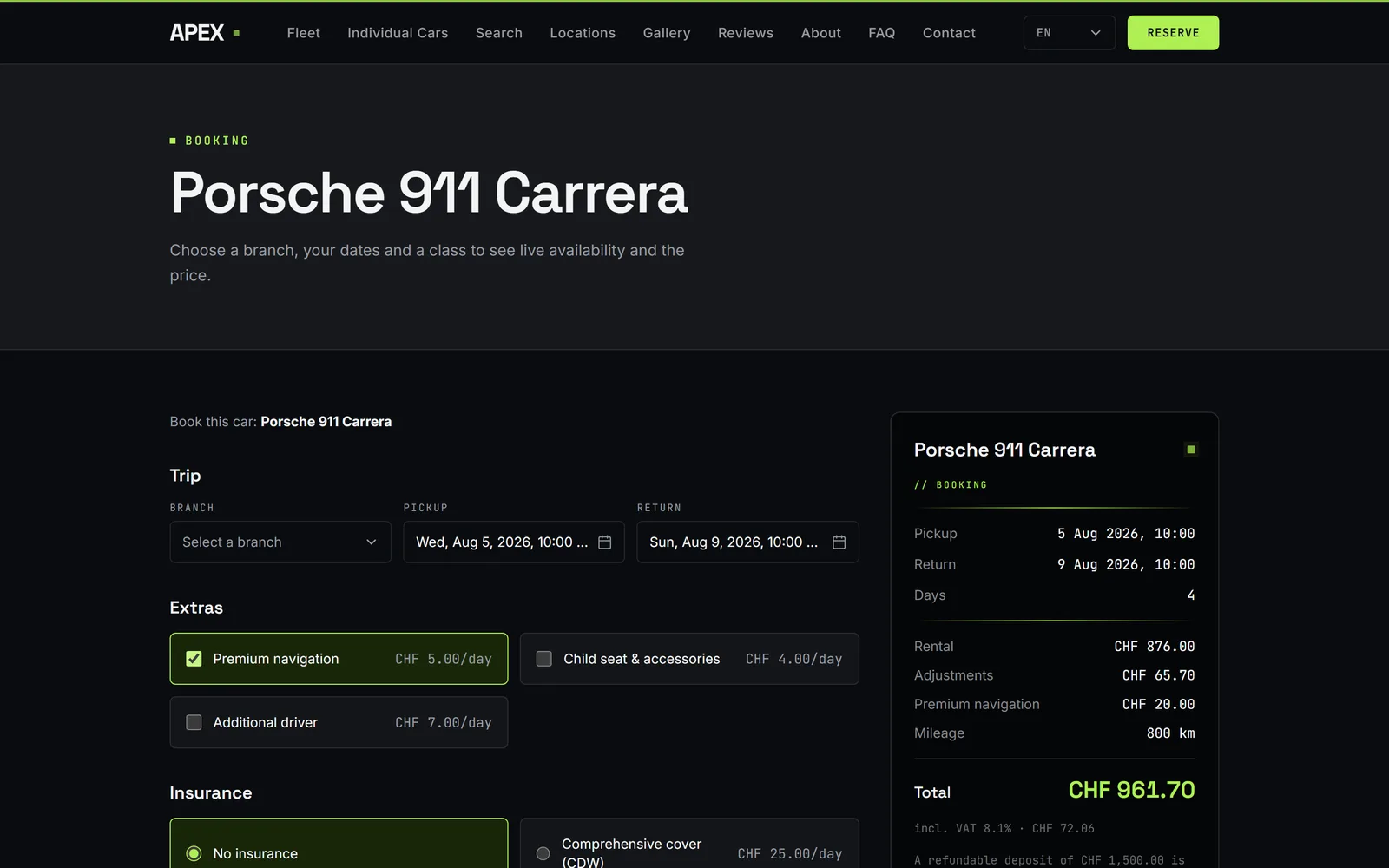The width and height of the screenshot is (1389, 868).
Task: Go to the Fleet menu item
Action: (303, 33)
